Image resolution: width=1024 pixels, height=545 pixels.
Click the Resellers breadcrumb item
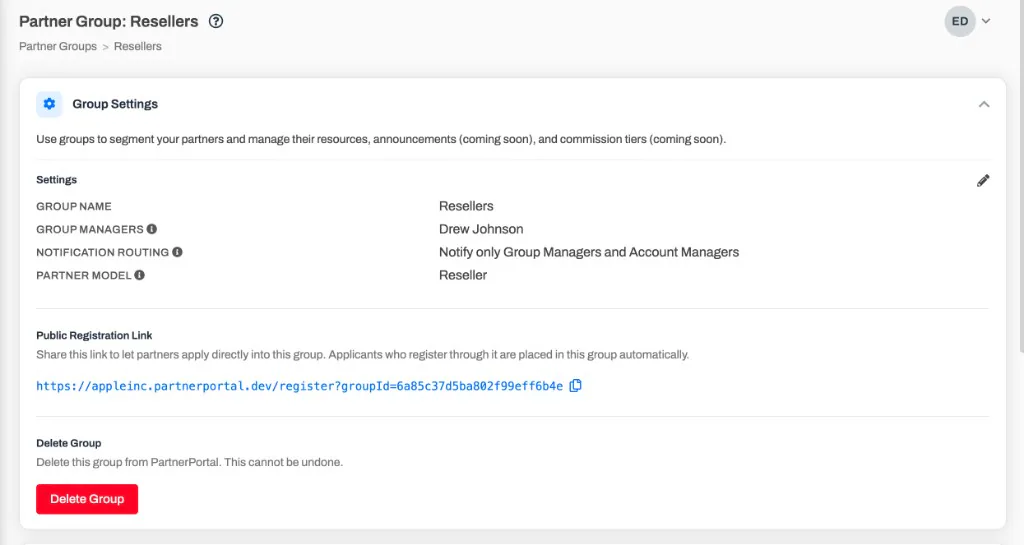click(137, 46)
